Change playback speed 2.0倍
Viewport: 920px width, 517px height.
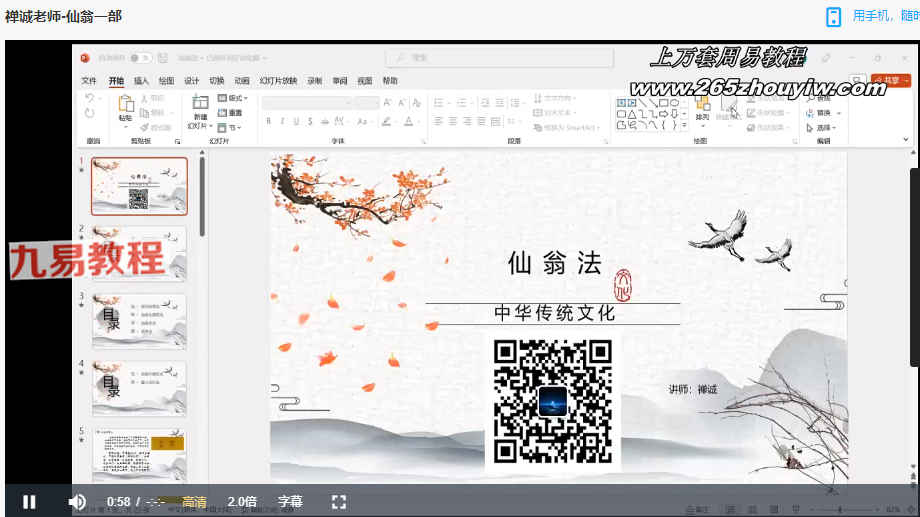click(x=242, y=502)
